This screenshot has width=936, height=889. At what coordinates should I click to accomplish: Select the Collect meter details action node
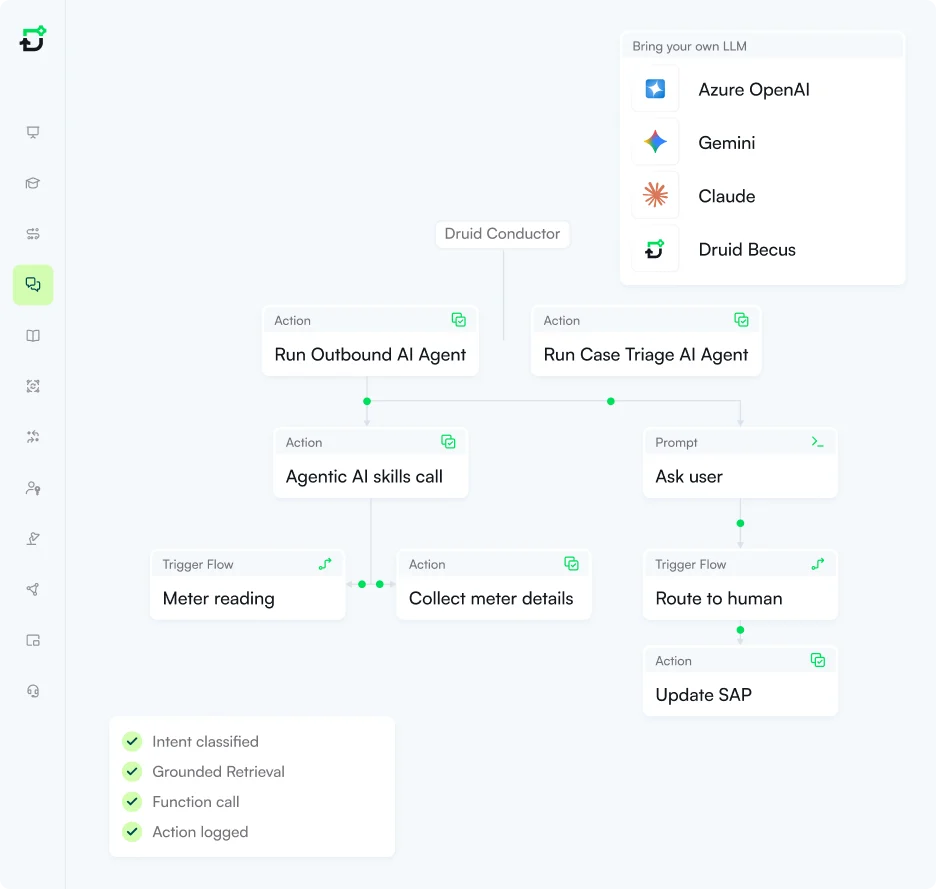coord(491,598)
